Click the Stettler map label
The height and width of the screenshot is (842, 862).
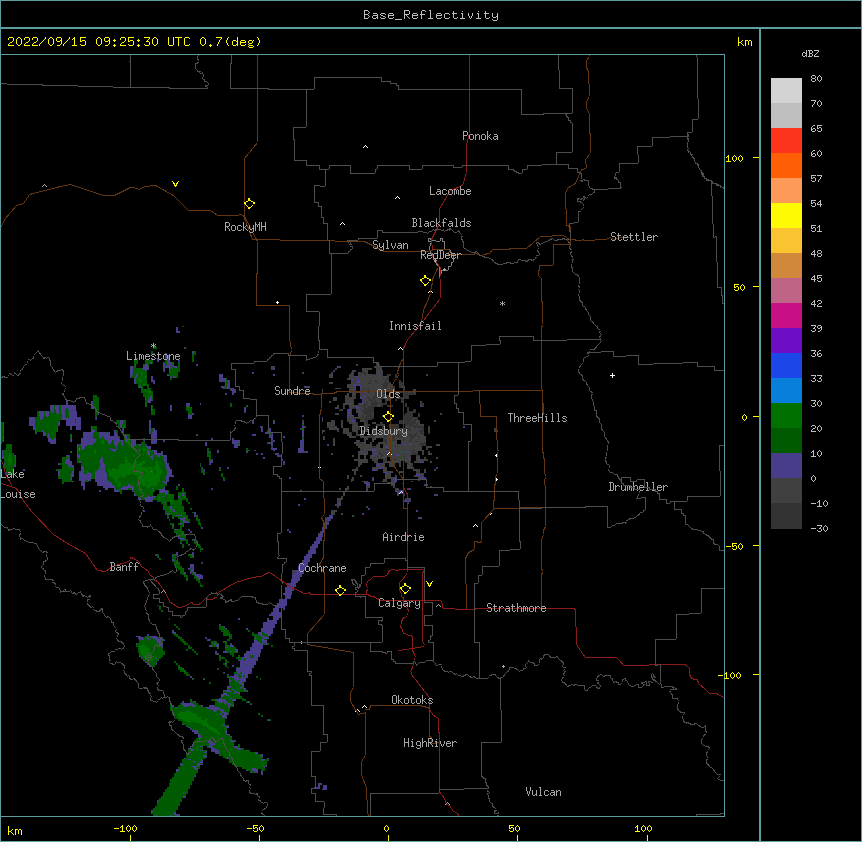click(634, 237)
